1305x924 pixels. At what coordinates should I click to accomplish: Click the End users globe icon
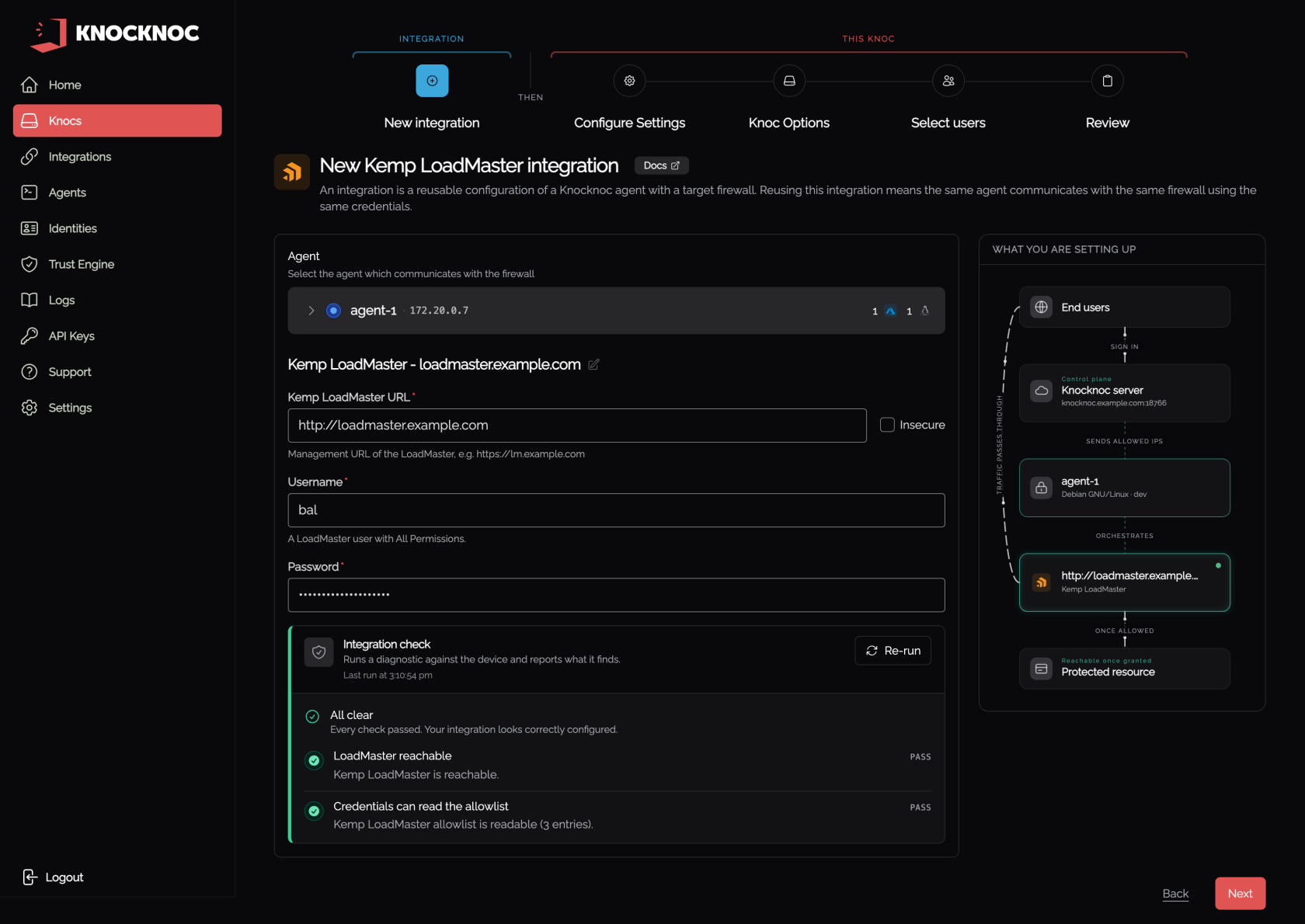click(x=1042, y=307)
